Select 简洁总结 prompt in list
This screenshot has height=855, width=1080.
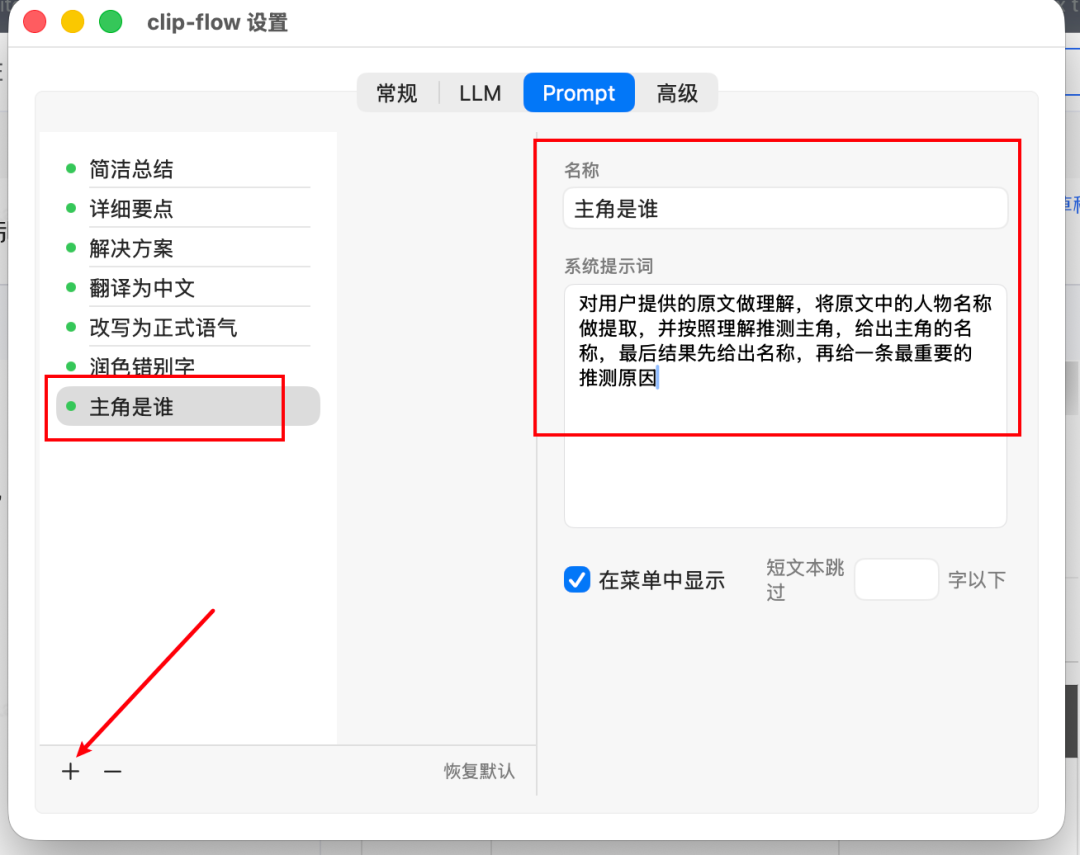tap(187, 169)
